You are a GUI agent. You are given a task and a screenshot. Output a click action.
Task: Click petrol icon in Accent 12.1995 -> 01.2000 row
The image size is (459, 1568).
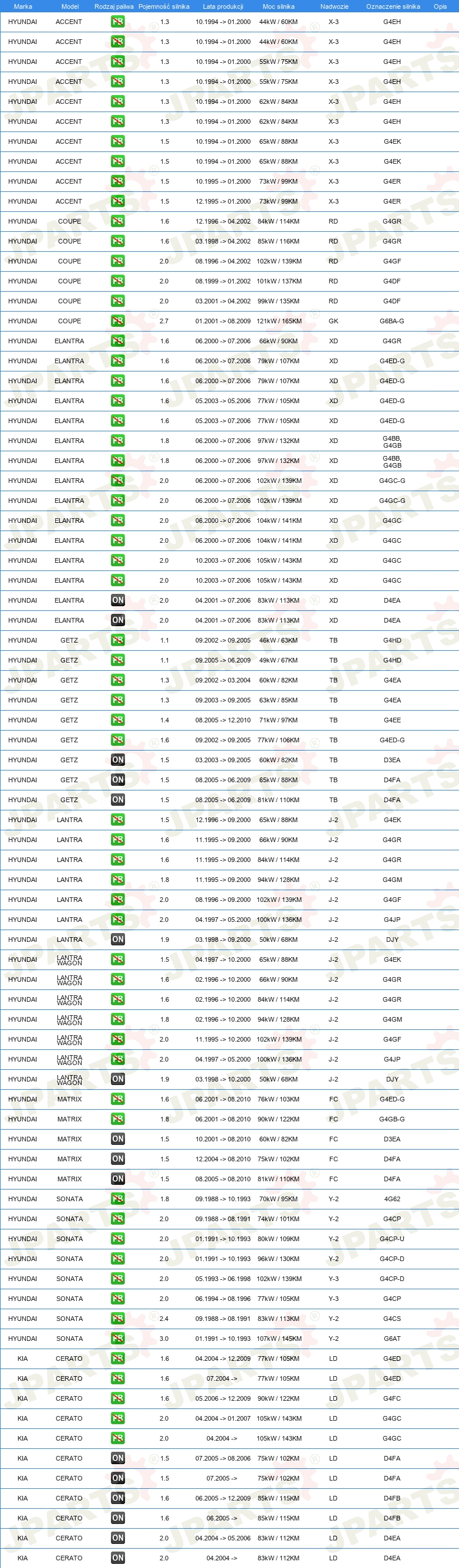[x=117, y=201]
